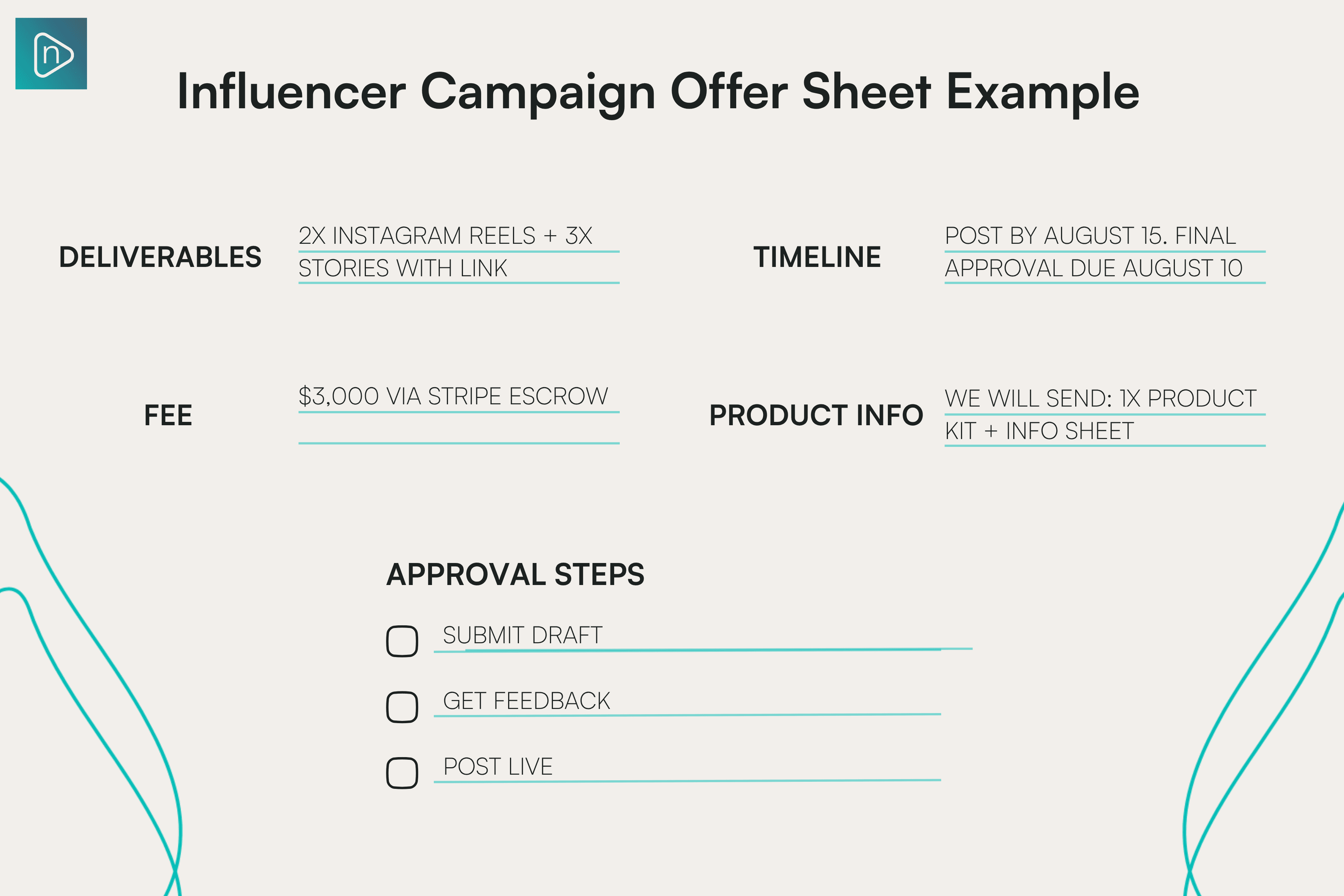The height and width of the screenshot is (896, 1344).
Task: Select the Product Info label
Action: (x=816, y=416)
